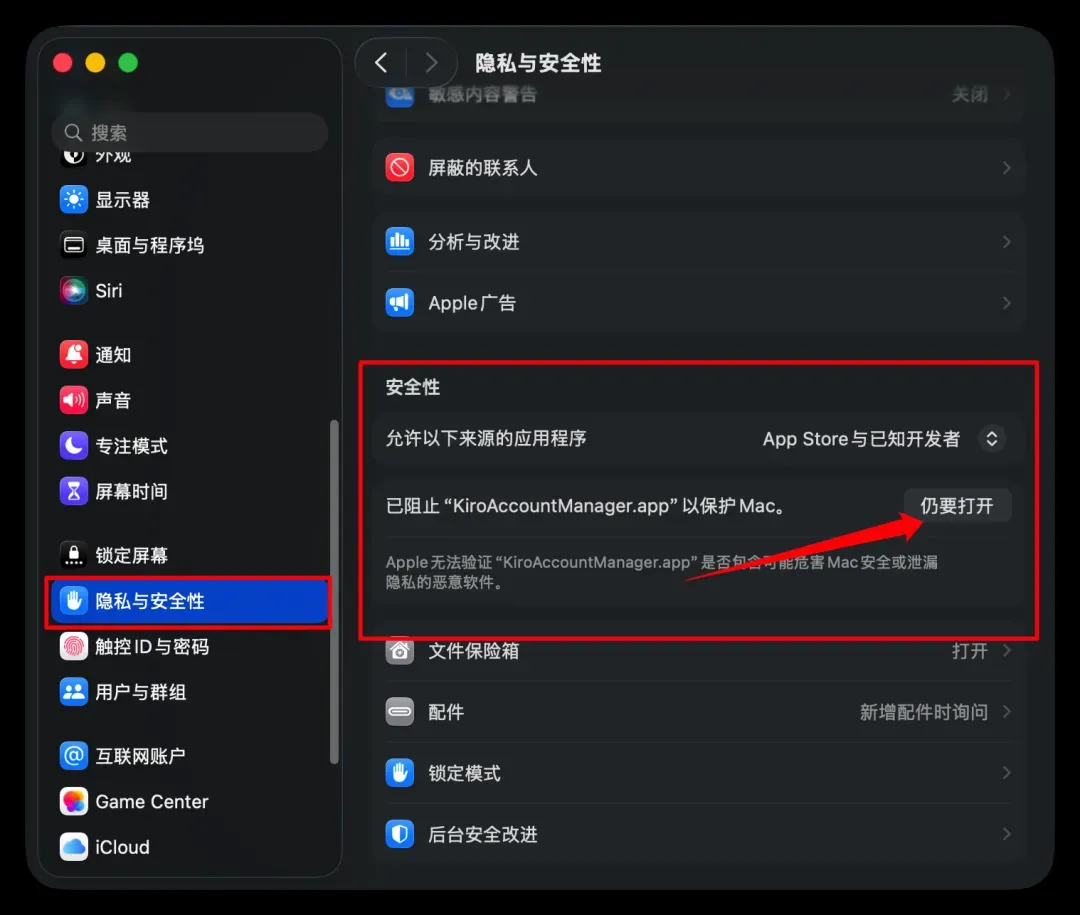Click the blocked contacts red icon (屏蔽的联系人)

pyautogui.click(x=399, y=167)
